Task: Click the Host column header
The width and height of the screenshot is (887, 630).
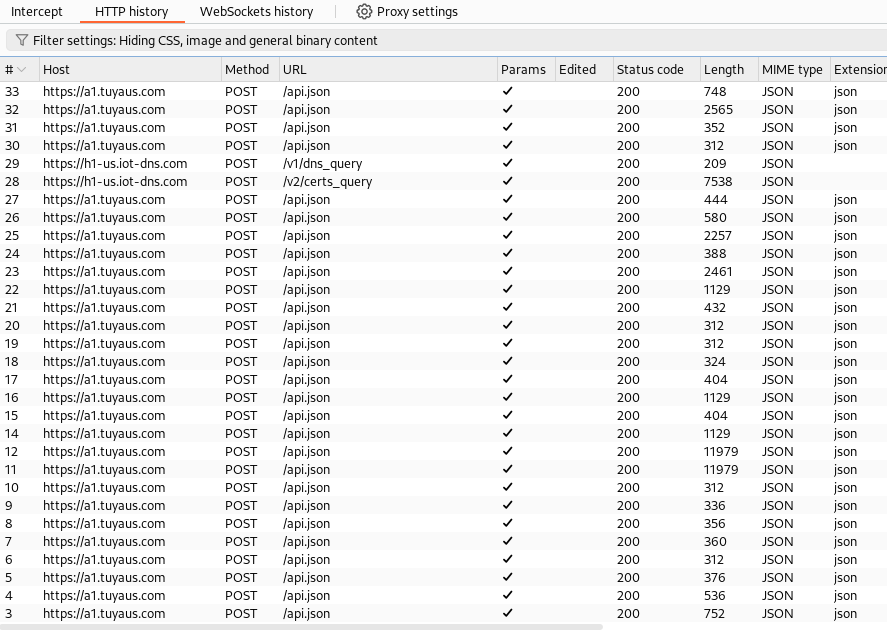Action: click(x=55, y=69)
